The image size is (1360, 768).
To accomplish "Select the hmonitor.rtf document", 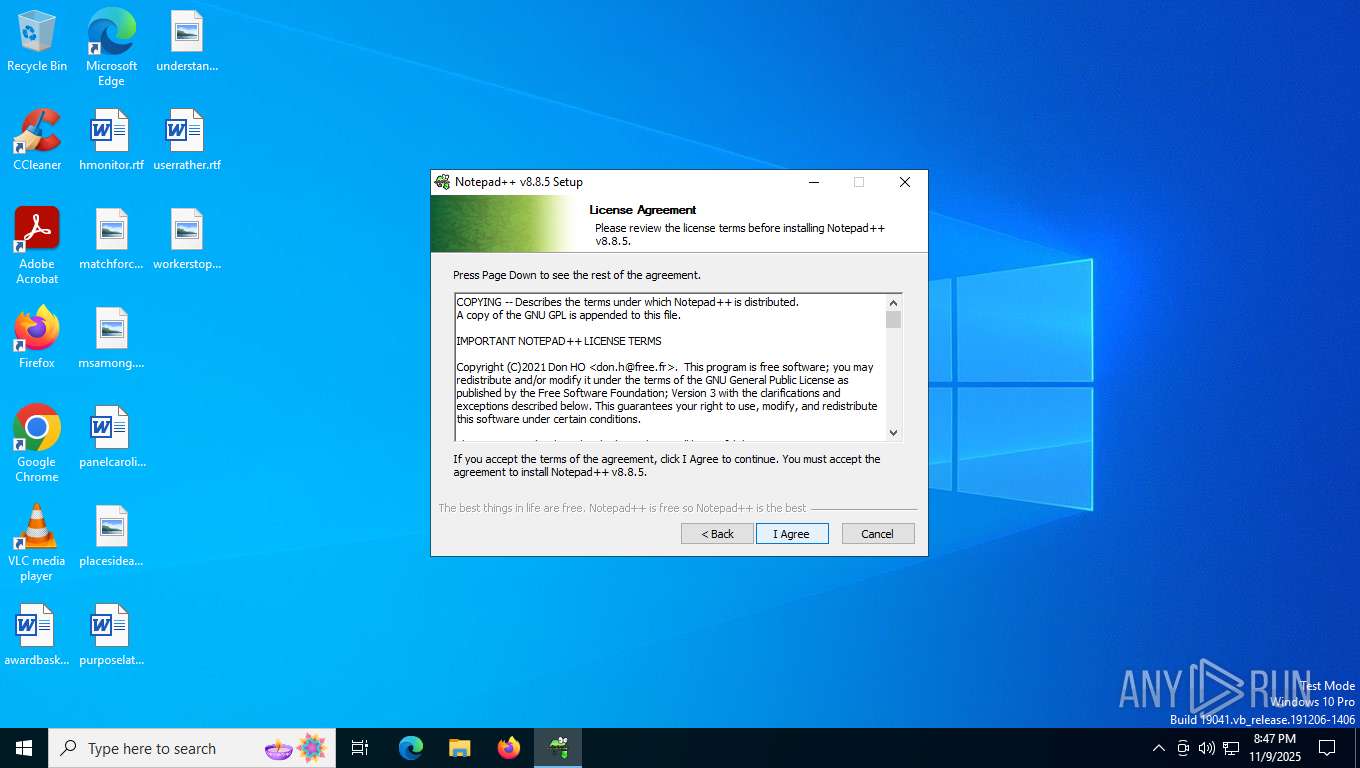I will tap(111, 140).
